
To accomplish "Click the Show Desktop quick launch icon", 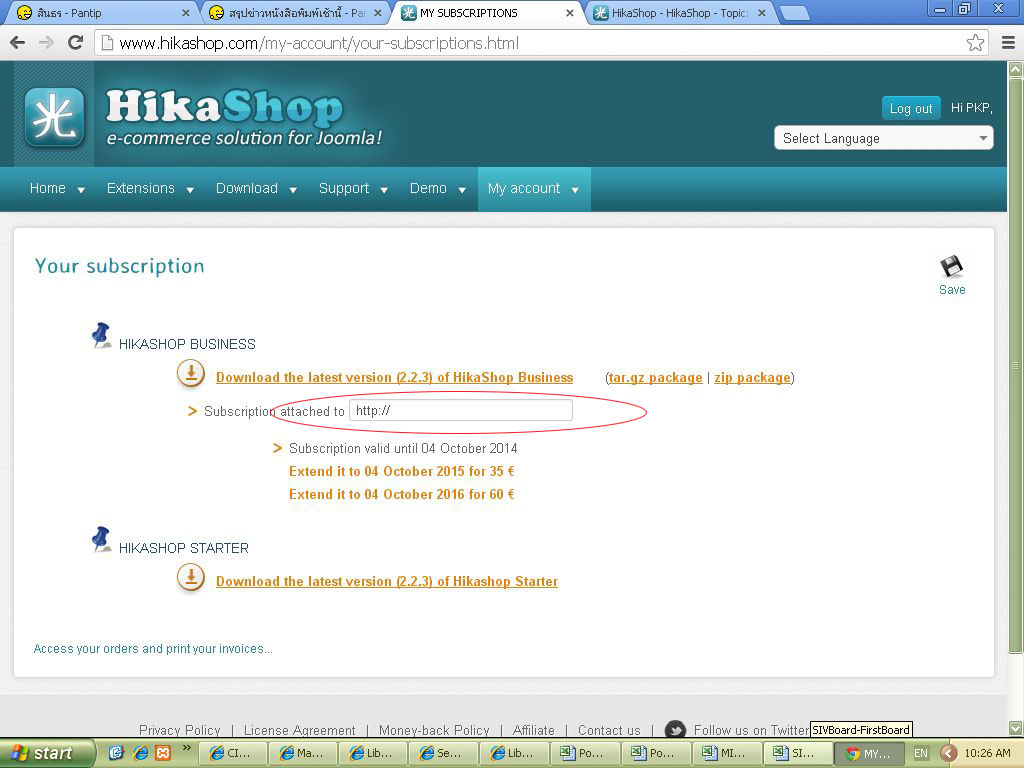I will (x=116, y=753).
